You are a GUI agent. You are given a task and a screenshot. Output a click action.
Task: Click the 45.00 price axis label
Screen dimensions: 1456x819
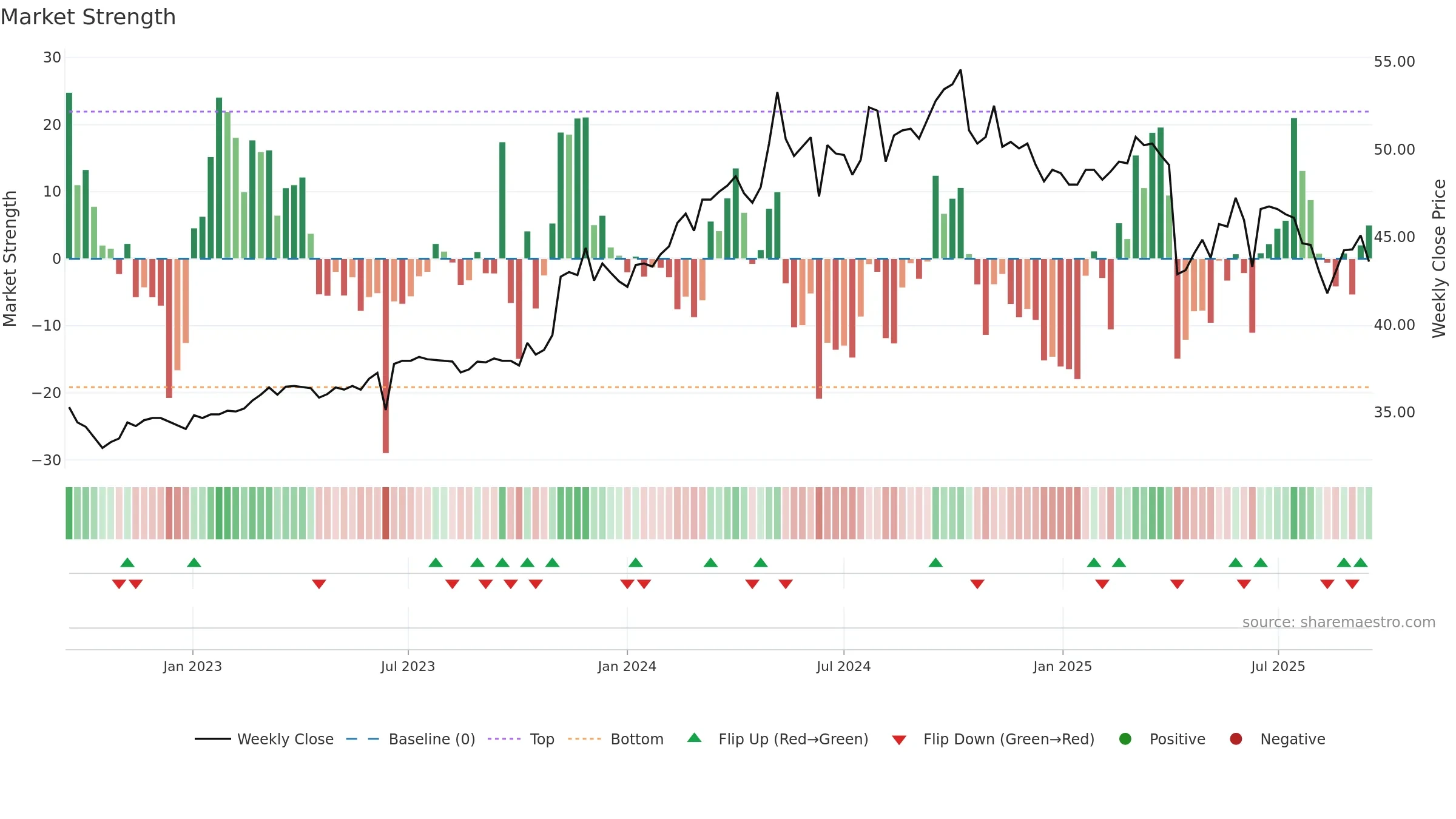click(x=1394, y=237)
